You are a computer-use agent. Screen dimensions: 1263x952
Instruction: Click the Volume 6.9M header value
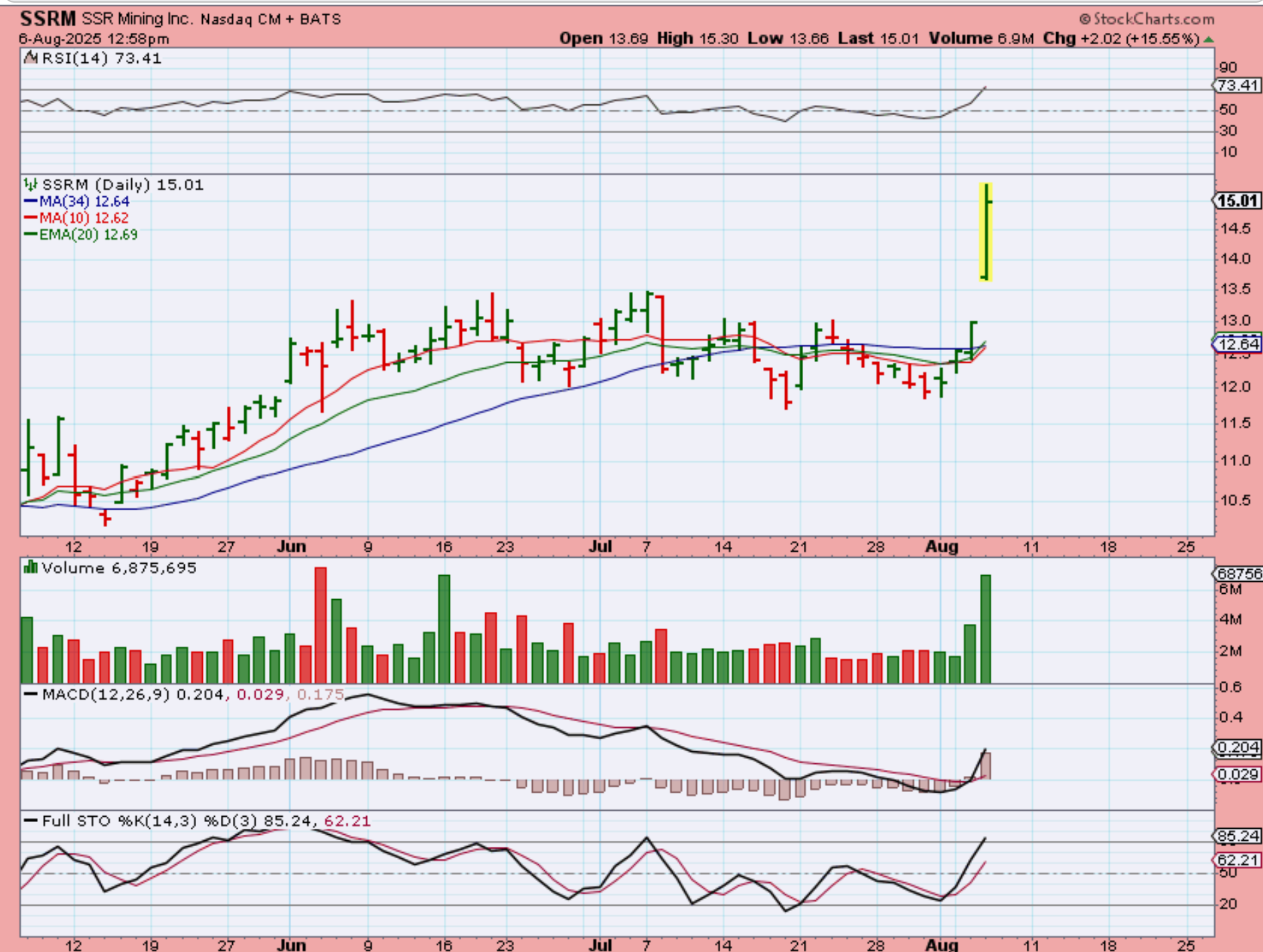point(981,39)
